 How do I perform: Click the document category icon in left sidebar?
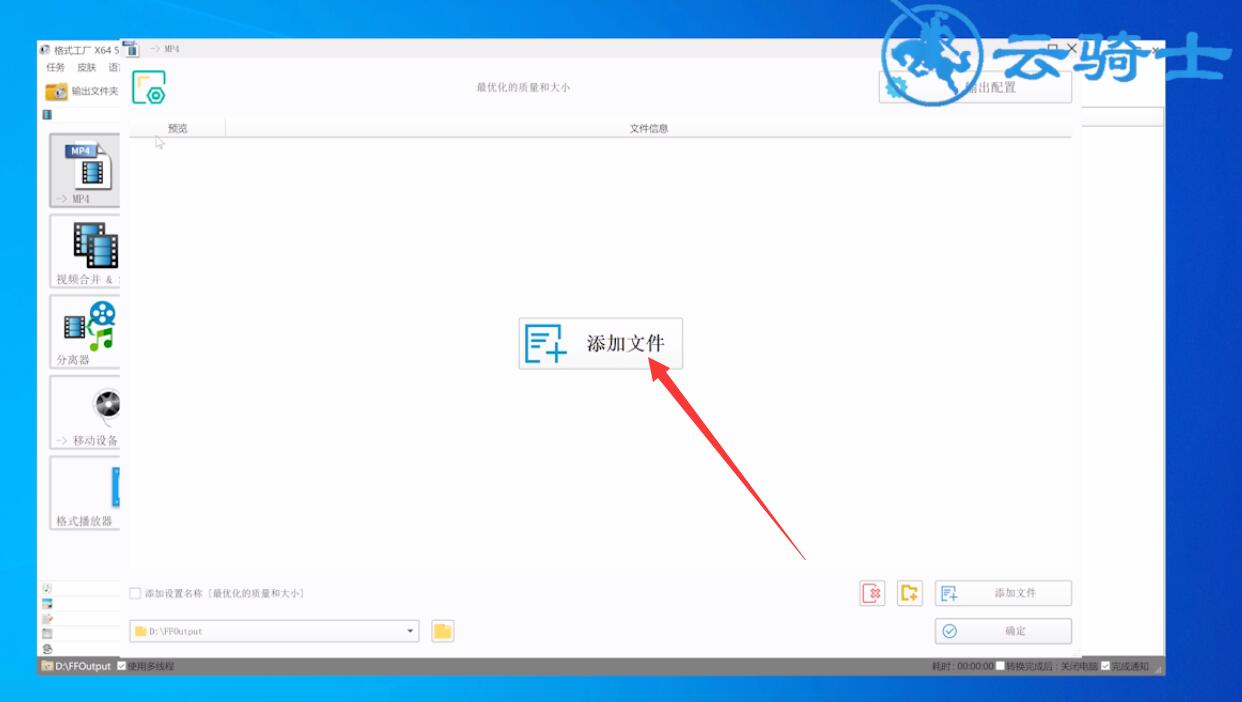tap(47, 619)
